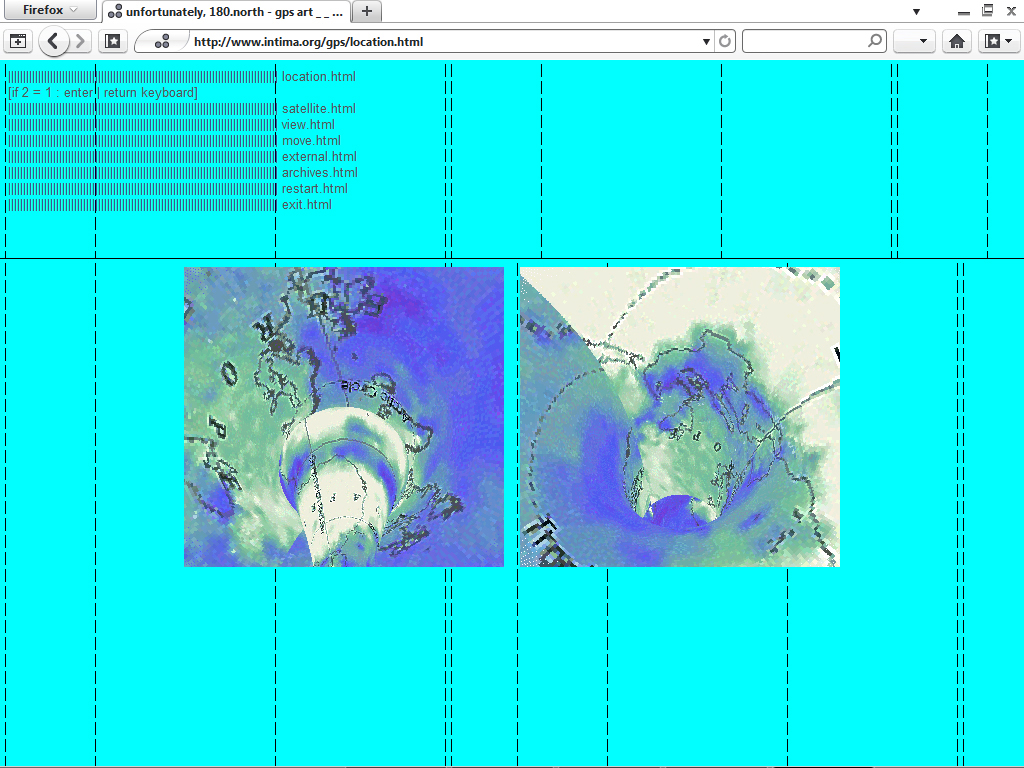Click the left polar map image

(344, 417)
